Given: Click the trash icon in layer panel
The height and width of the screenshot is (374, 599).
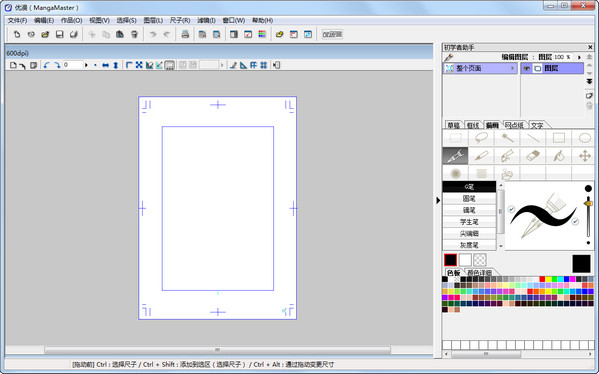Looking at the screenshot, I should click(x=589, y=105).
